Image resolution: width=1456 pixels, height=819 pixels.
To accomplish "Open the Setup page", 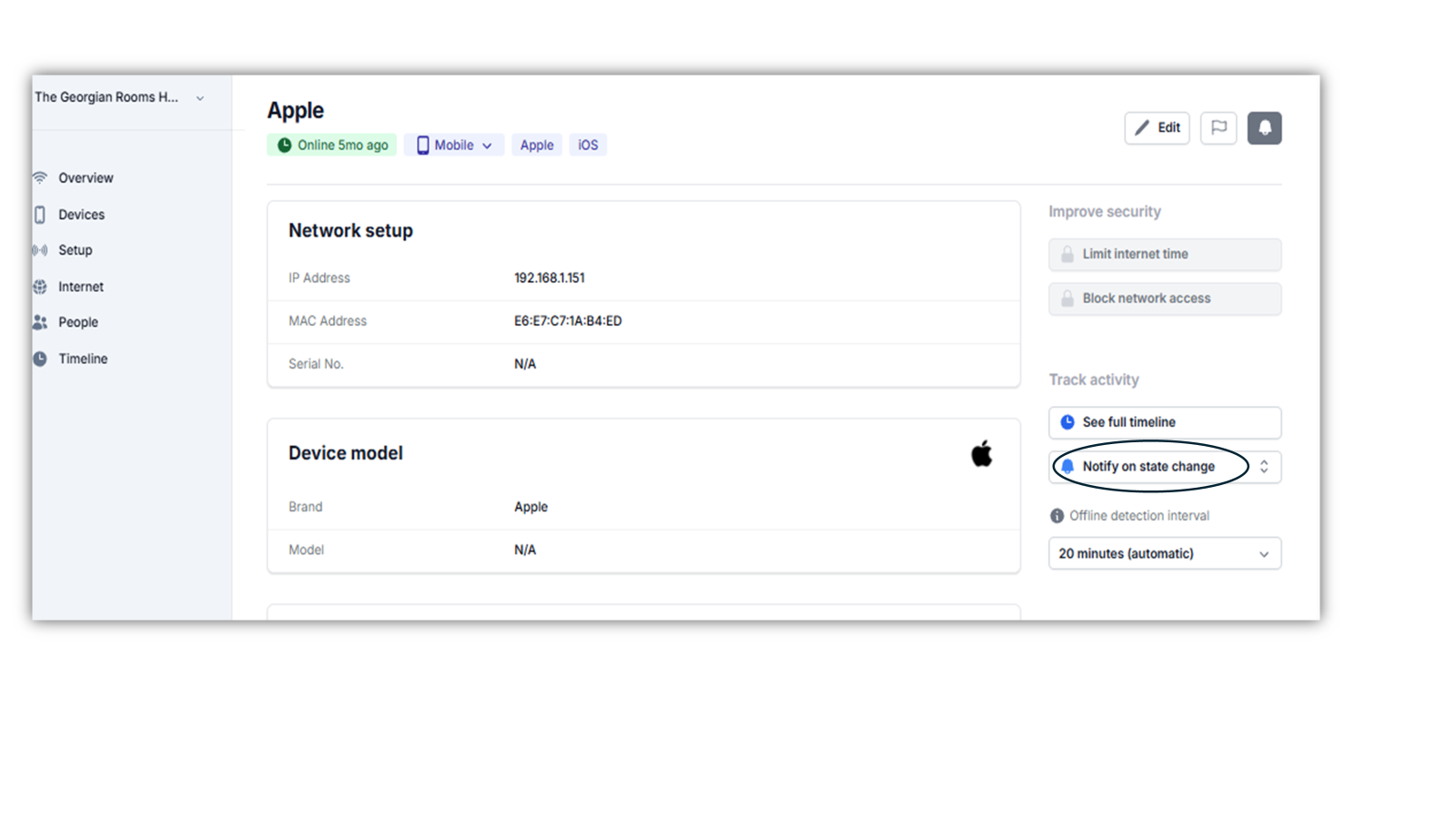I will point(75,250).
